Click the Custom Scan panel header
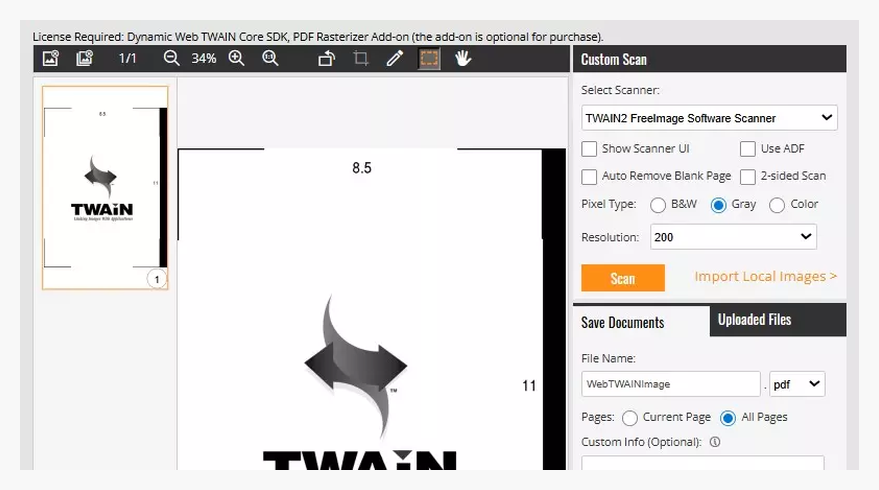Viewport: 879px width, 490px height. [x=710, y=59]
